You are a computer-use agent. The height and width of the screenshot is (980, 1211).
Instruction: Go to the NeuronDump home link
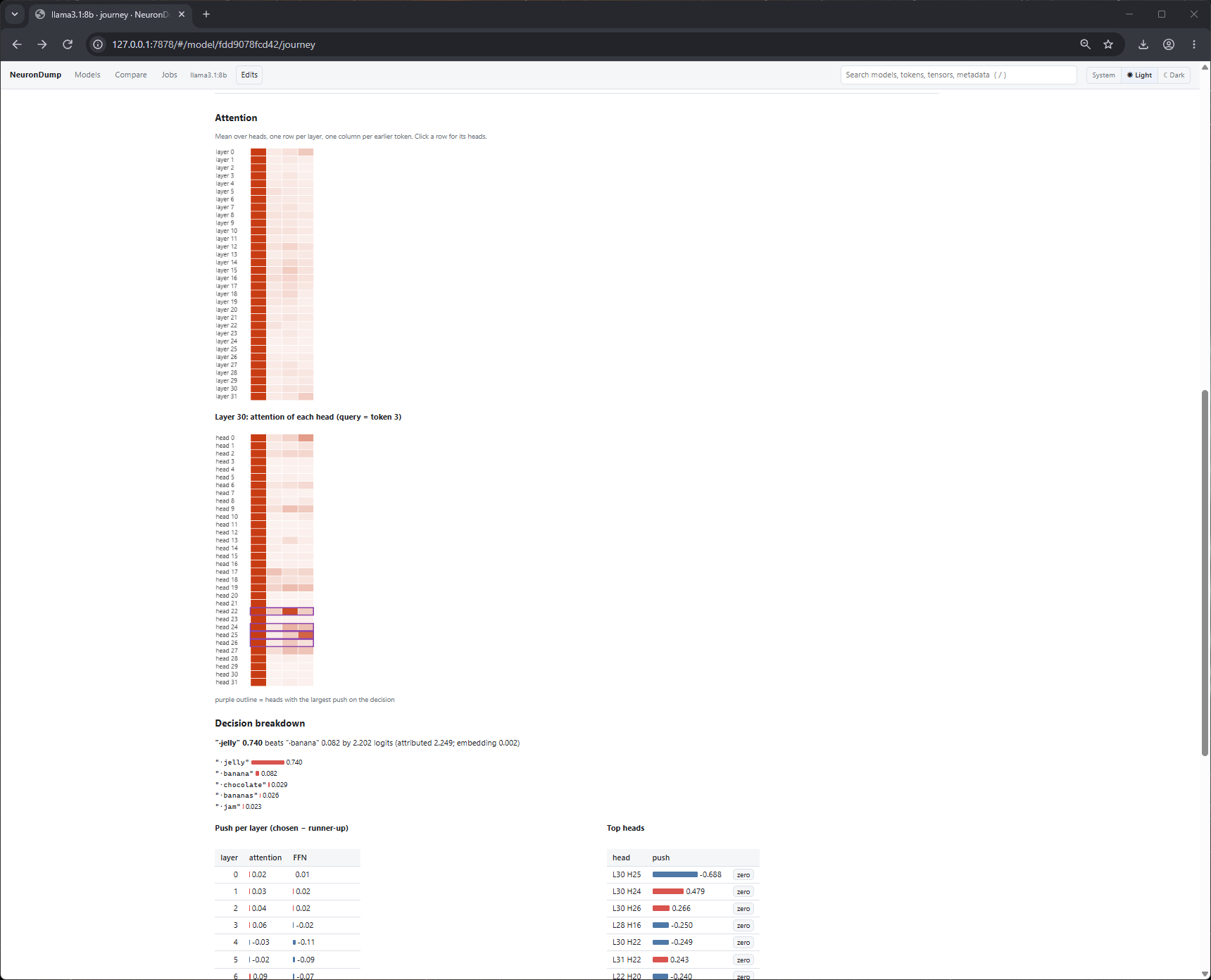(35, 75)
